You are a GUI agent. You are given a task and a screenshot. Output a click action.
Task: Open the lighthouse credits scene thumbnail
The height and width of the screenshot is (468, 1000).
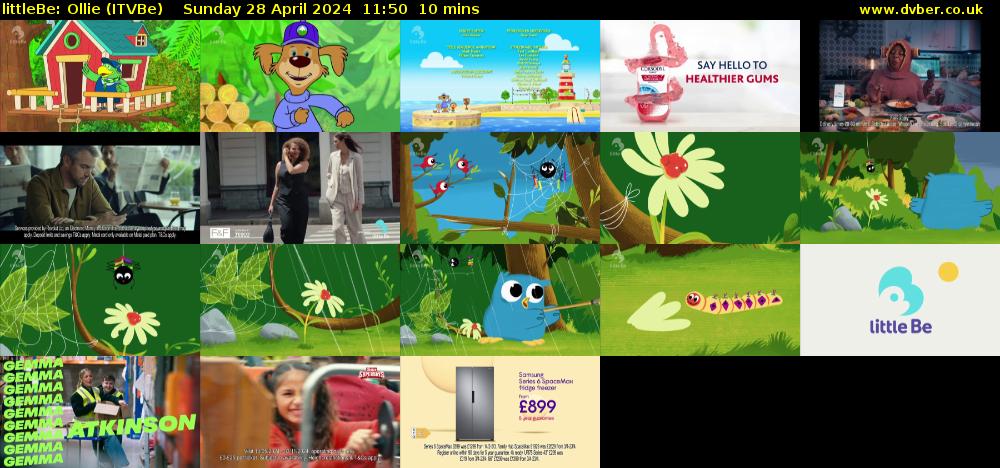tap(500, 76)
